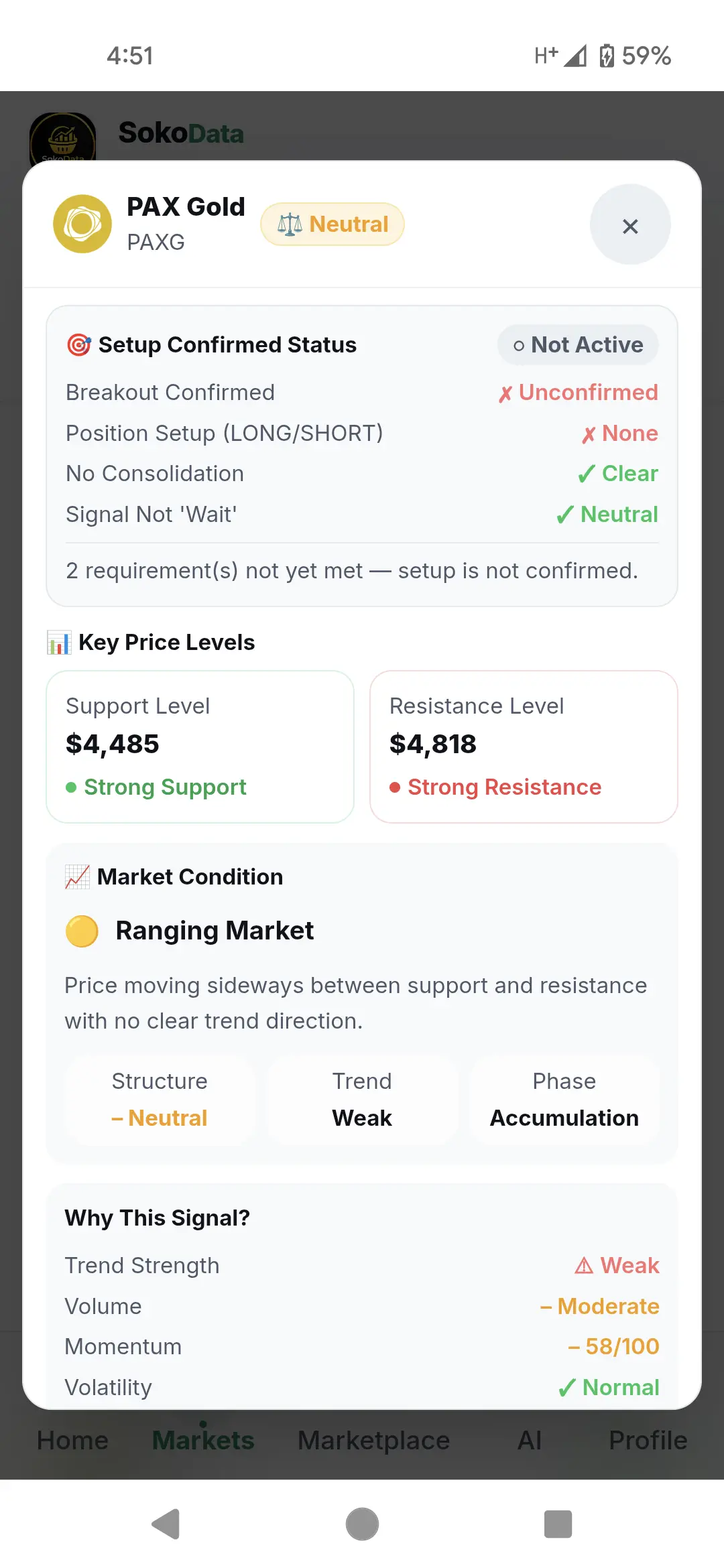Tap the target icon beside Setup Confirmed Status
The image size is (724, 1568).
78,345
